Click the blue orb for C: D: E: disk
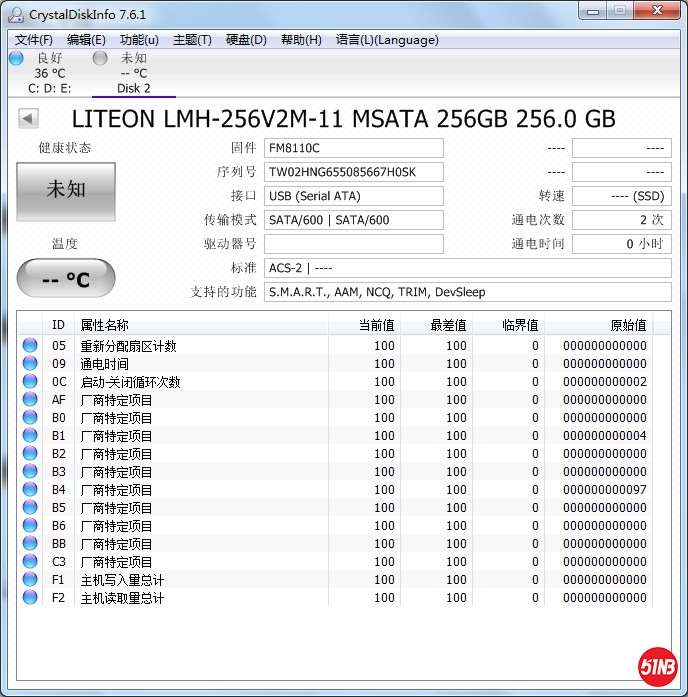Image resolution: width=688 pixels, height=697 pixels. (16, 58)
